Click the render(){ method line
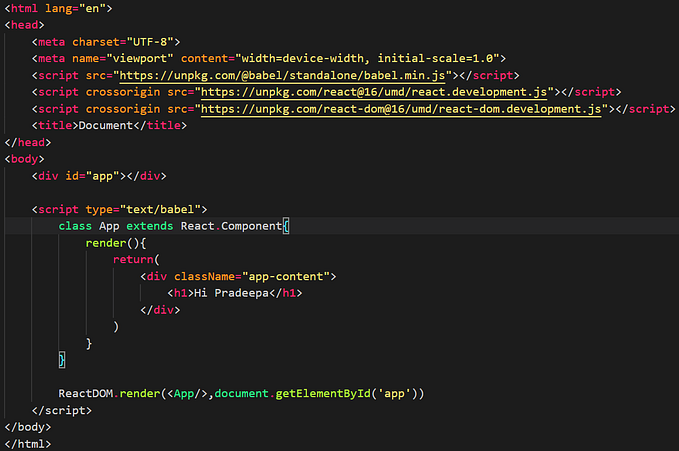 (116, 243)
